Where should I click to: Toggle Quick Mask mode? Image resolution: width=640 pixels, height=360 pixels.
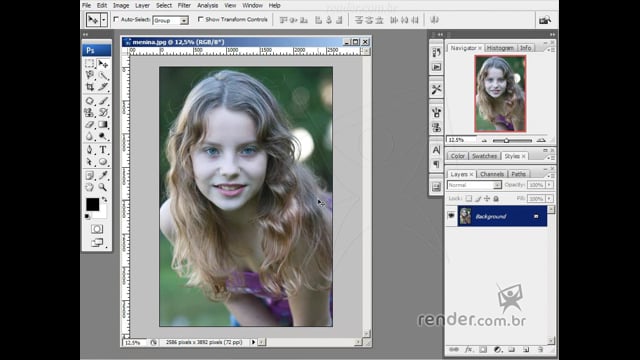tap(97, 229)
